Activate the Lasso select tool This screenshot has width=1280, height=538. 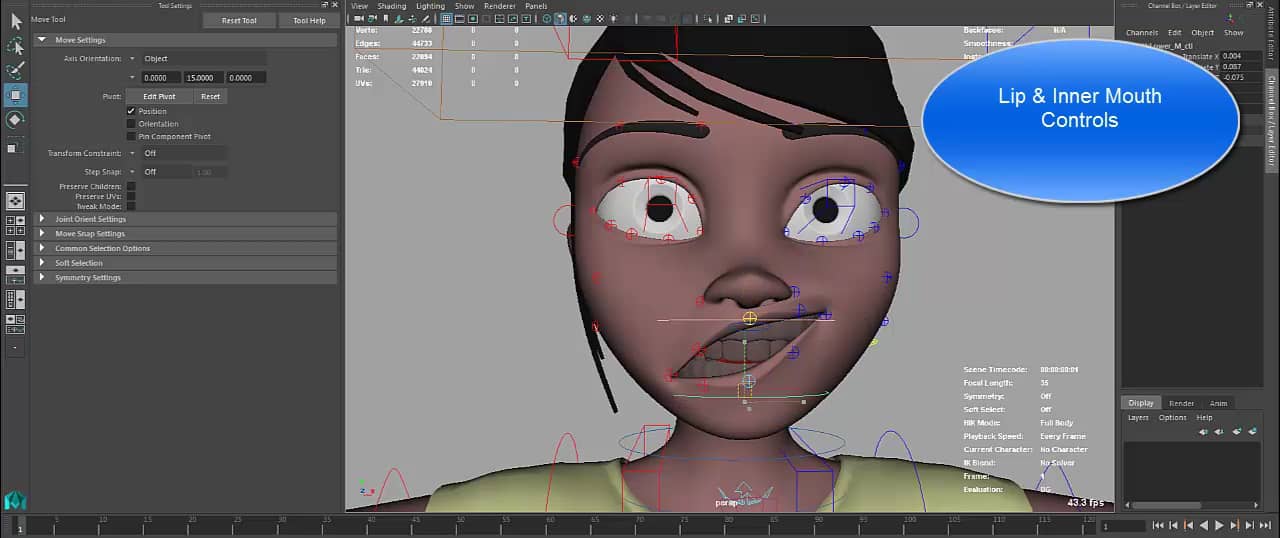click(x=15, y=46)
